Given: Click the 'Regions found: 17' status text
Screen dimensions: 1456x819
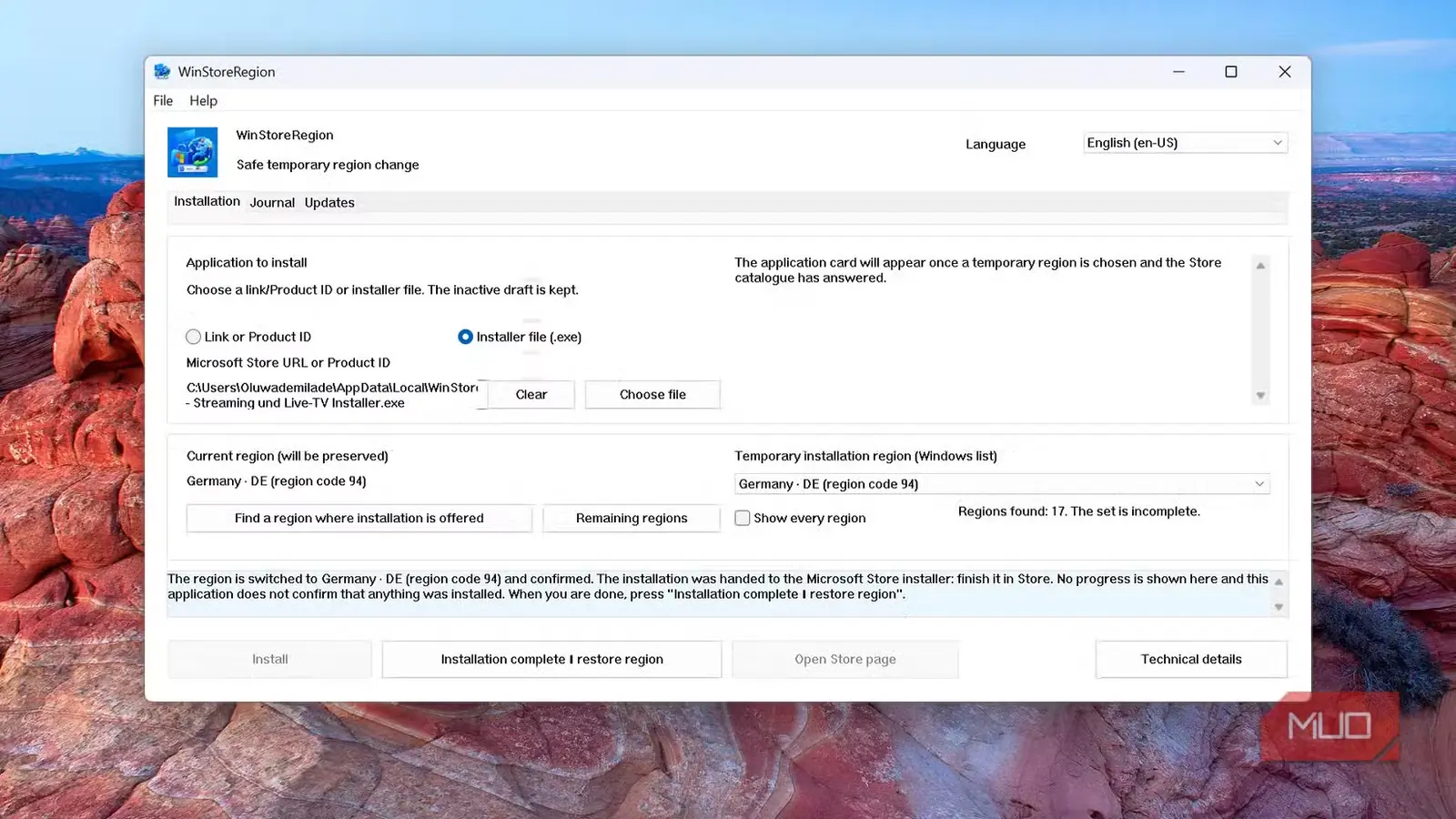Looking at the screenshot, I should pyautogui.click(x=1078, y=511).
